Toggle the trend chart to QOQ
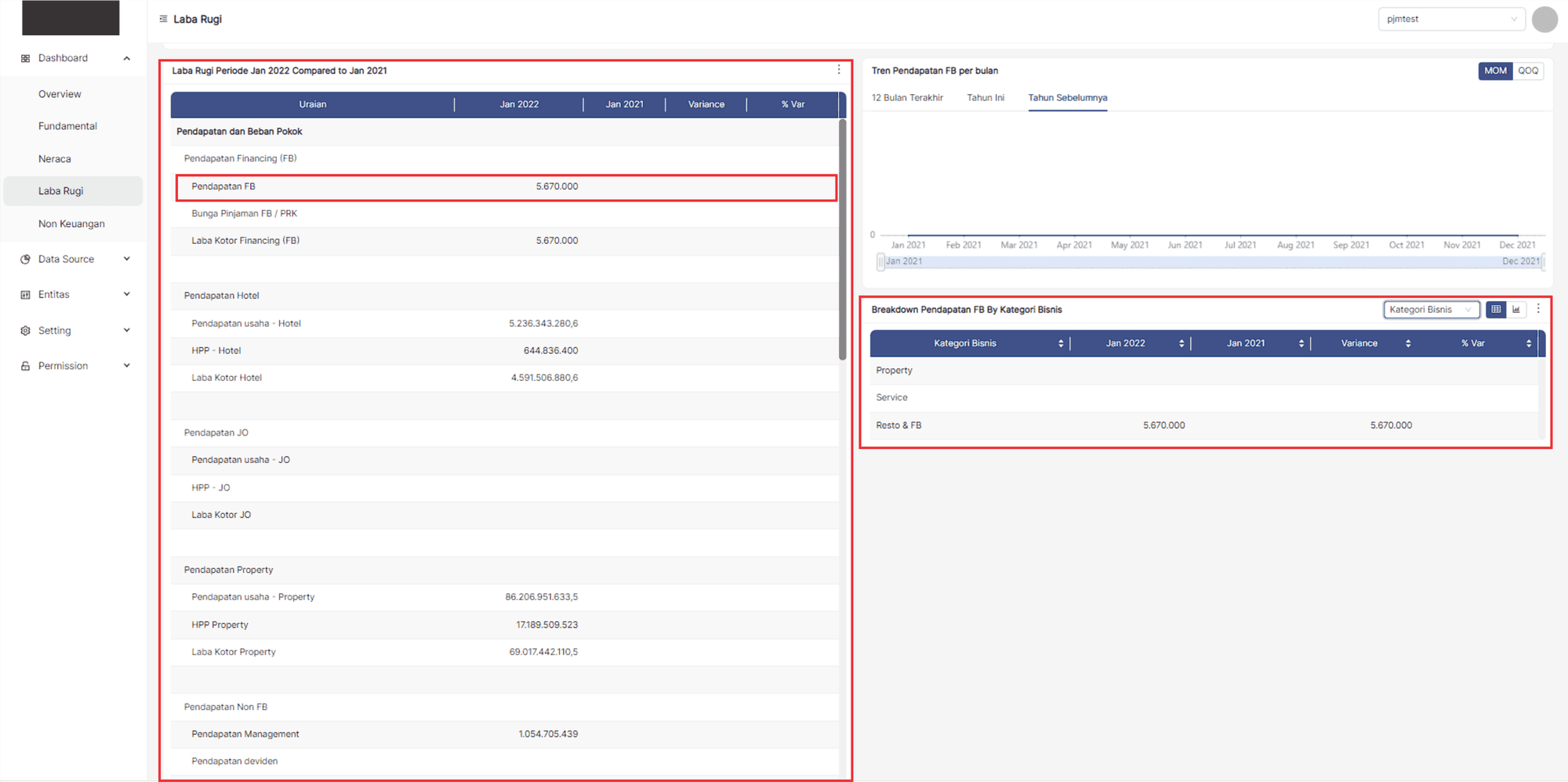 (x=1528, y=71)
